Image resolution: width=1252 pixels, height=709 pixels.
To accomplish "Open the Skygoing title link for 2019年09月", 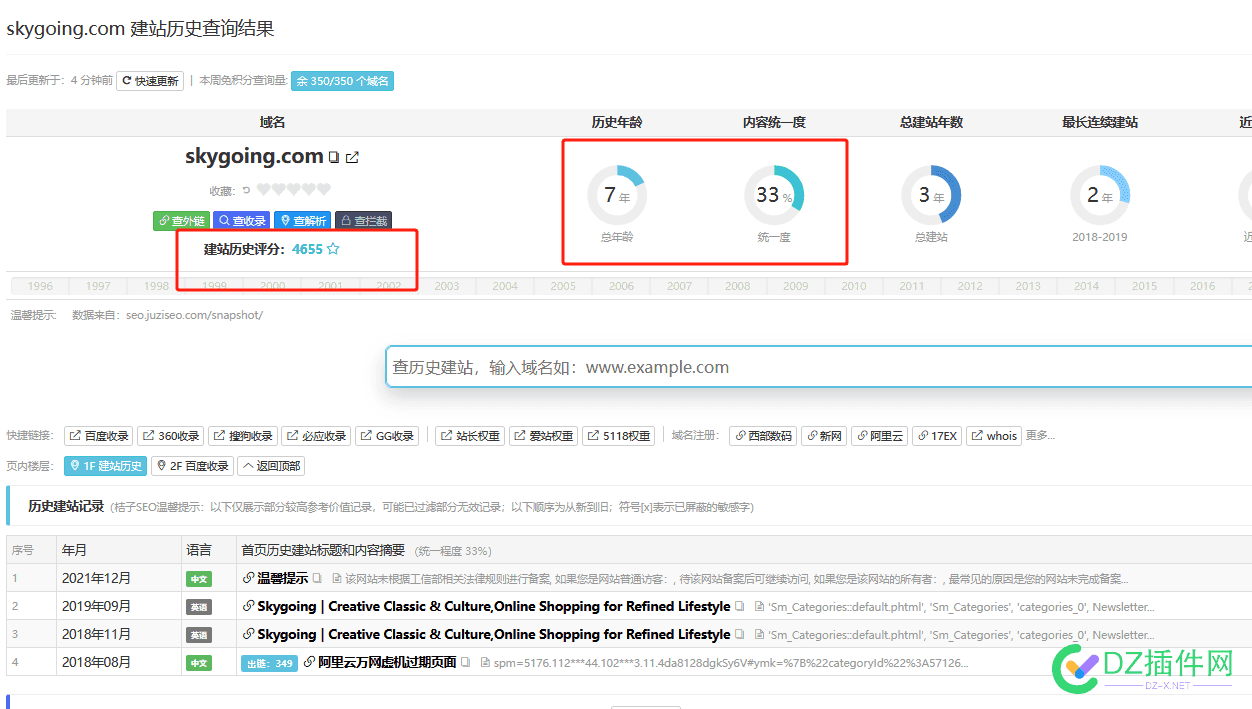I will click(494, 606).
